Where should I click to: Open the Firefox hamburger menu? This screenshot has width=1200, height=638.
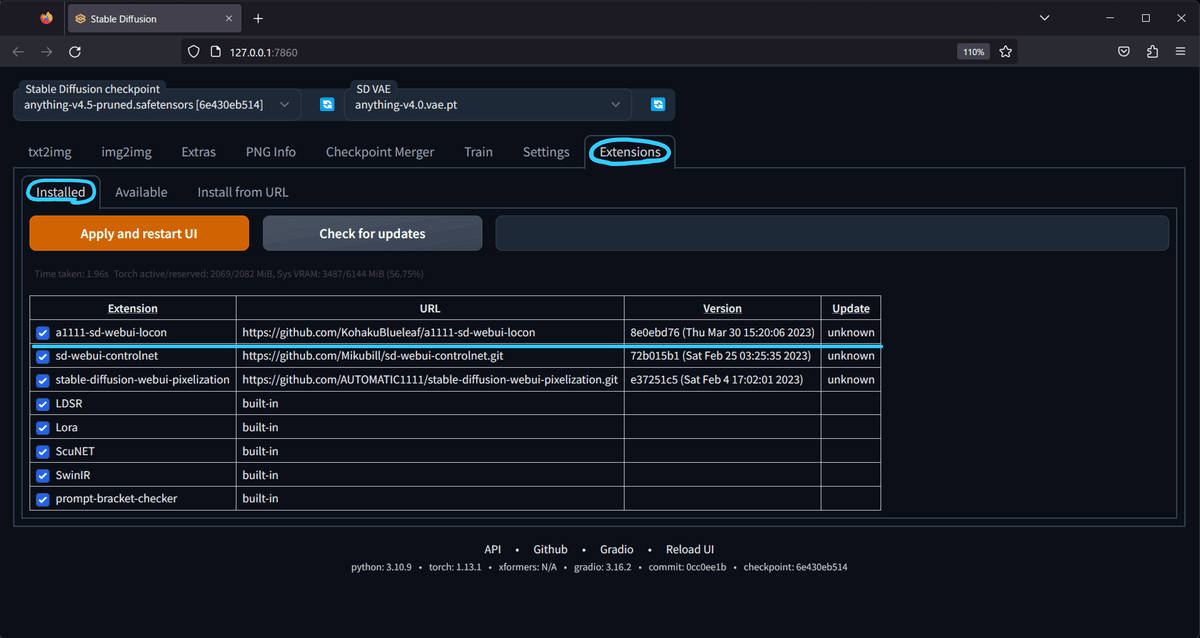tap(1181, 51)
